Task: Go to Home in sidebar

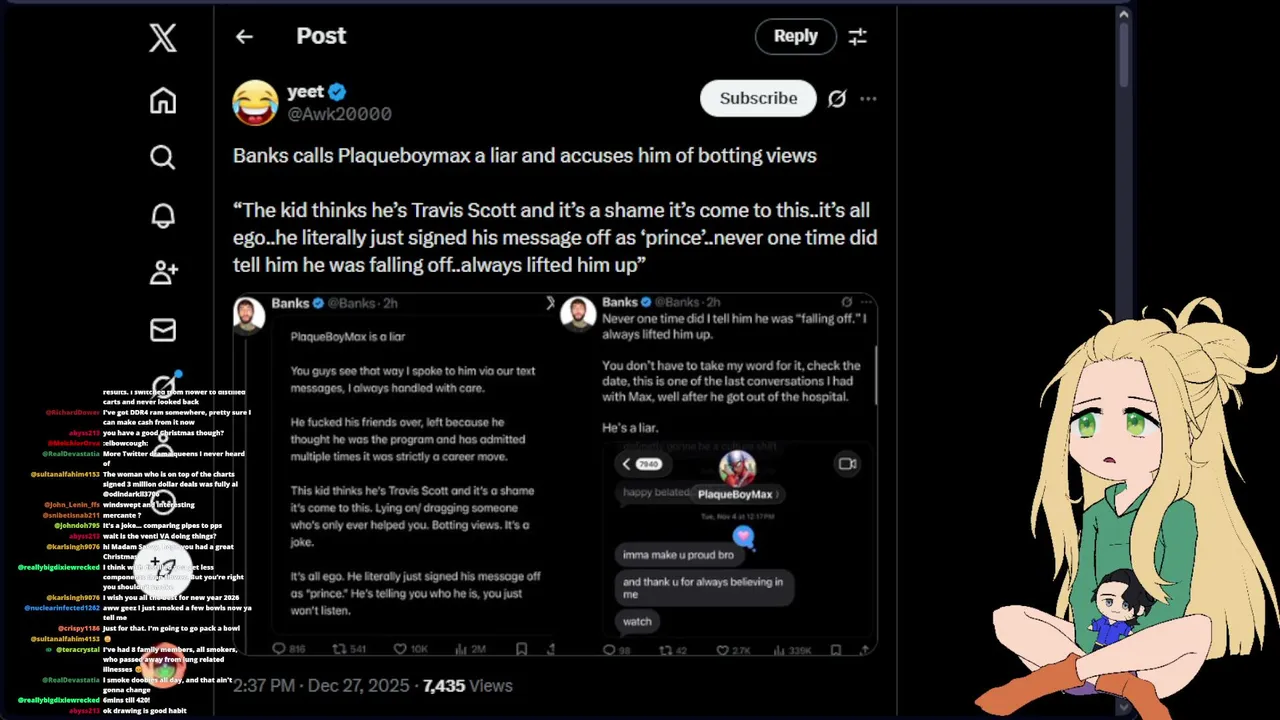Action: [x=163, y=100]
